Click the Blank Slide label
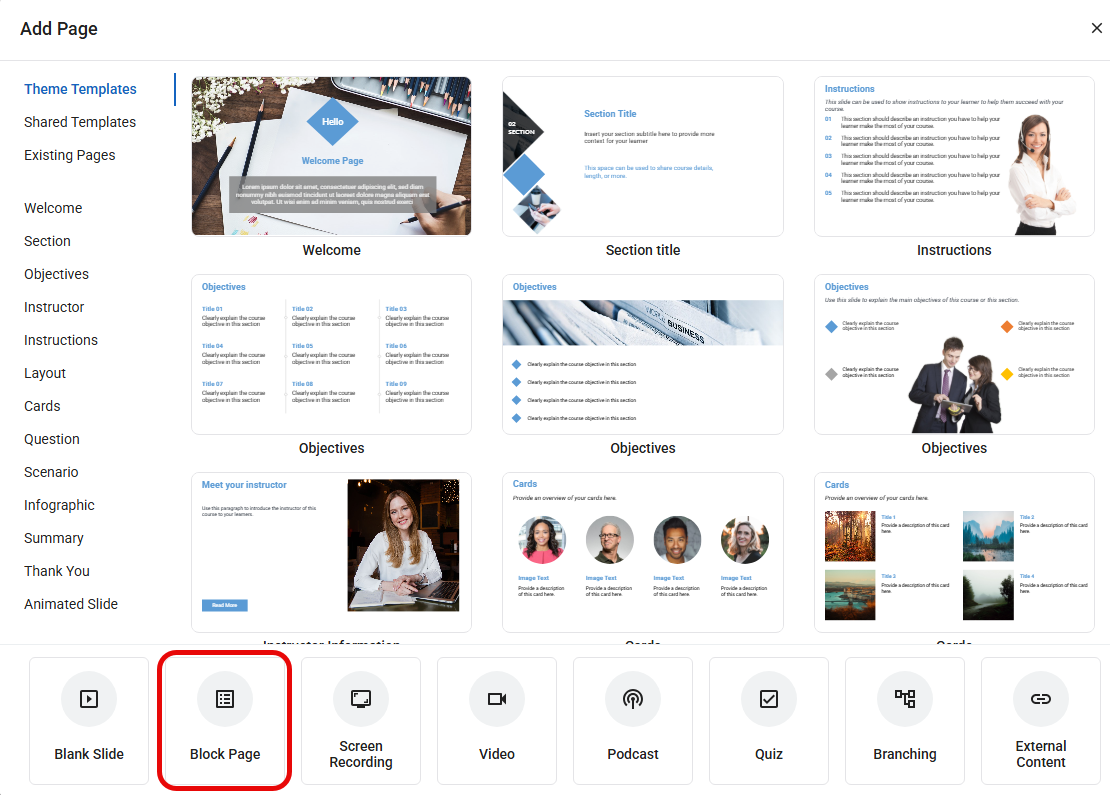Screen dimensions: 1110x795 point(89,754)
